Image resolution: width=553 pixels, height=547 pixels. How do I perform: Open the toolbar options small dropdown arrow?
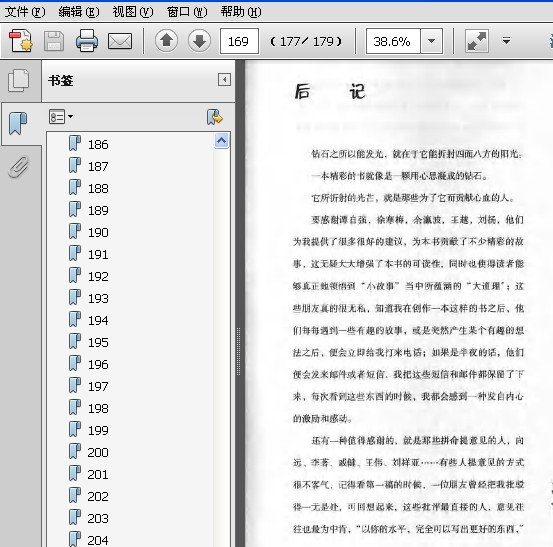tap(506, 41)
